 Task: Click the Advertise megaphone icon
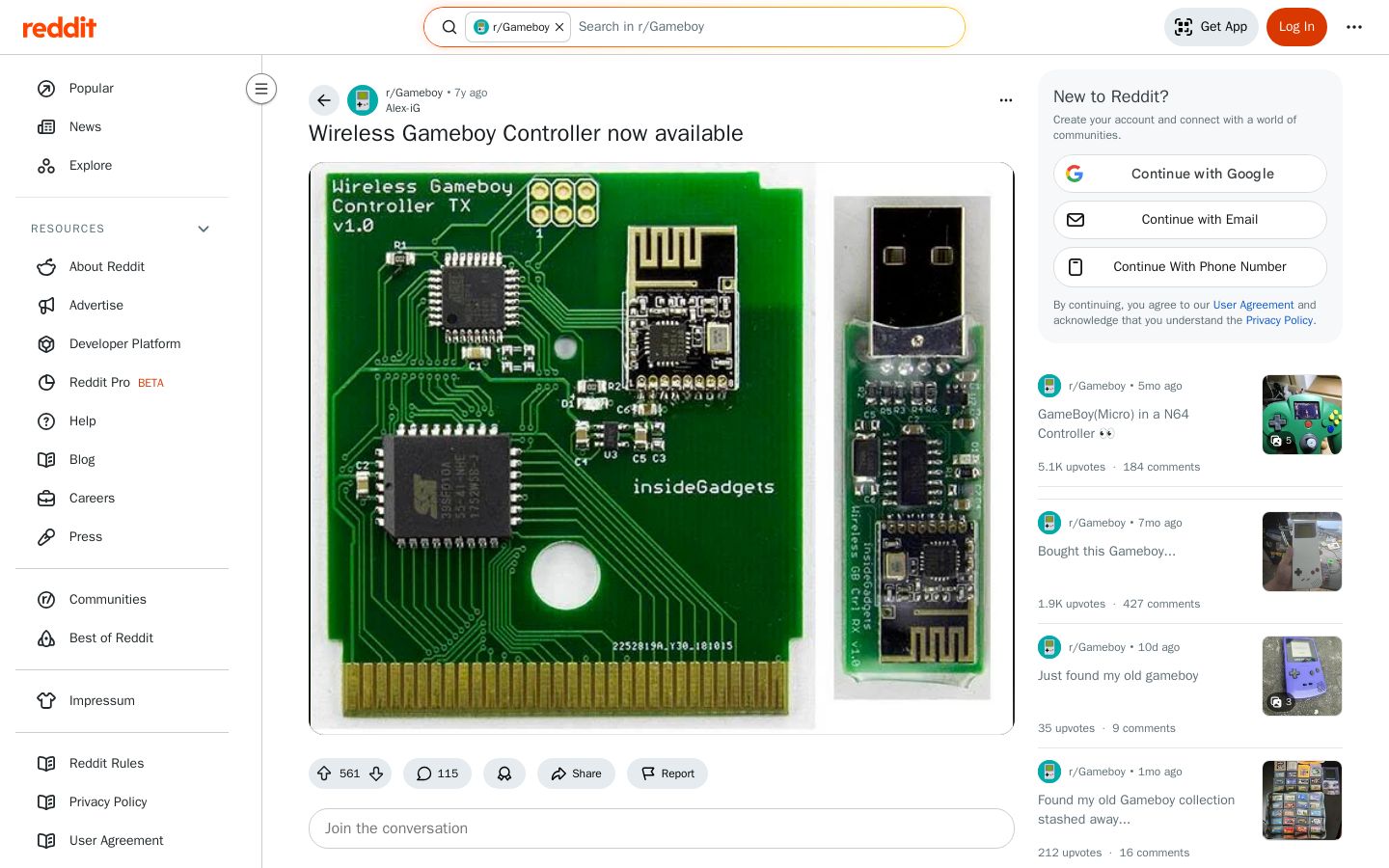pos(46,306)
